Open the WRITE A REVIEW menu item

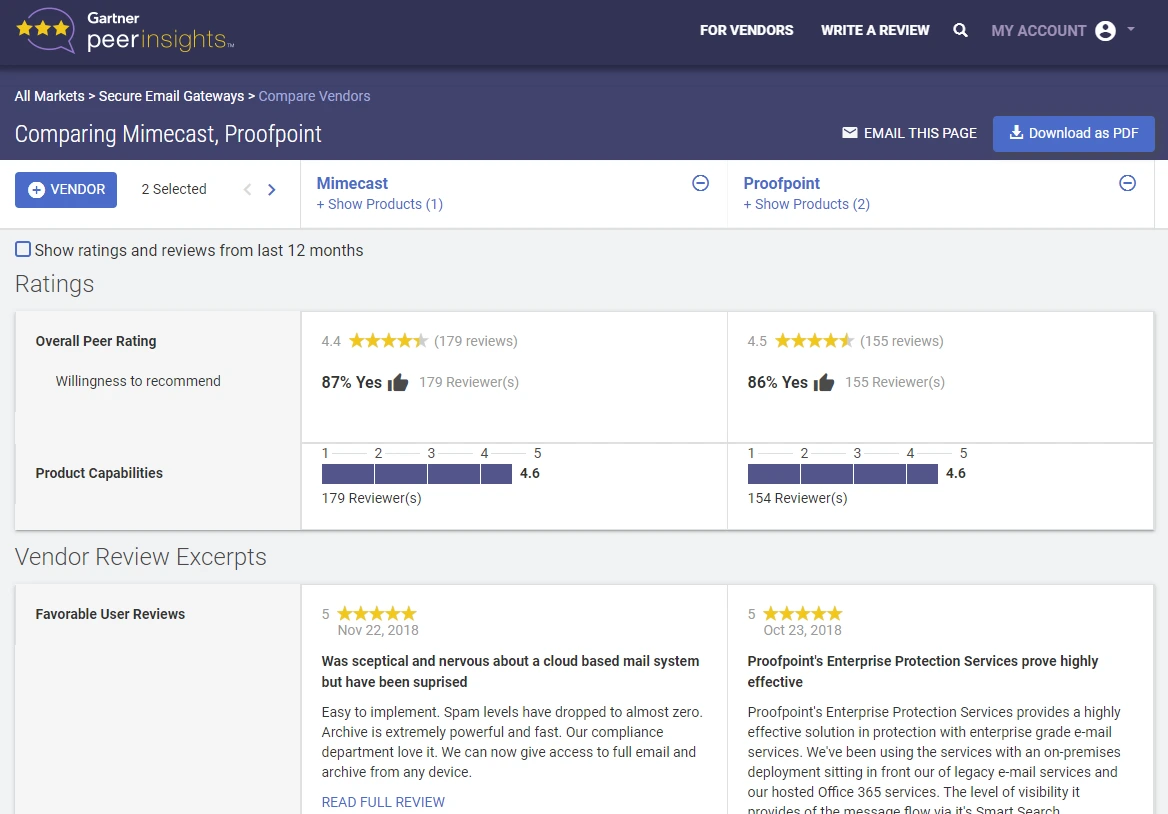click(875, 31)
